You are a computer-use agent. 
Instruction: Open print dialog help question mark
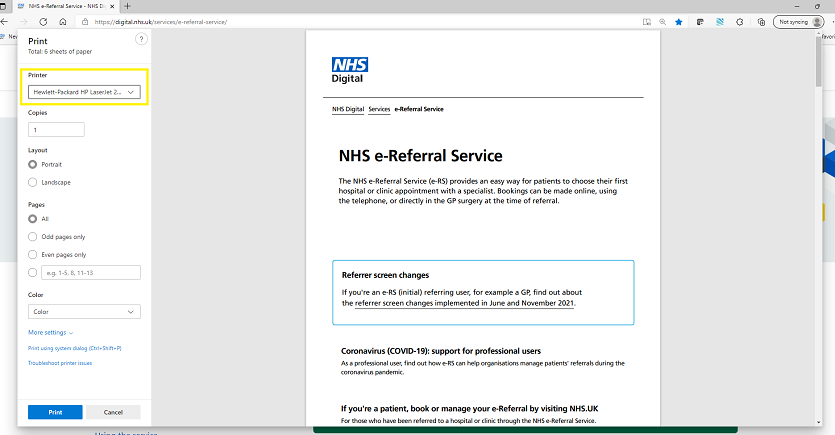[x=141, y=39]
